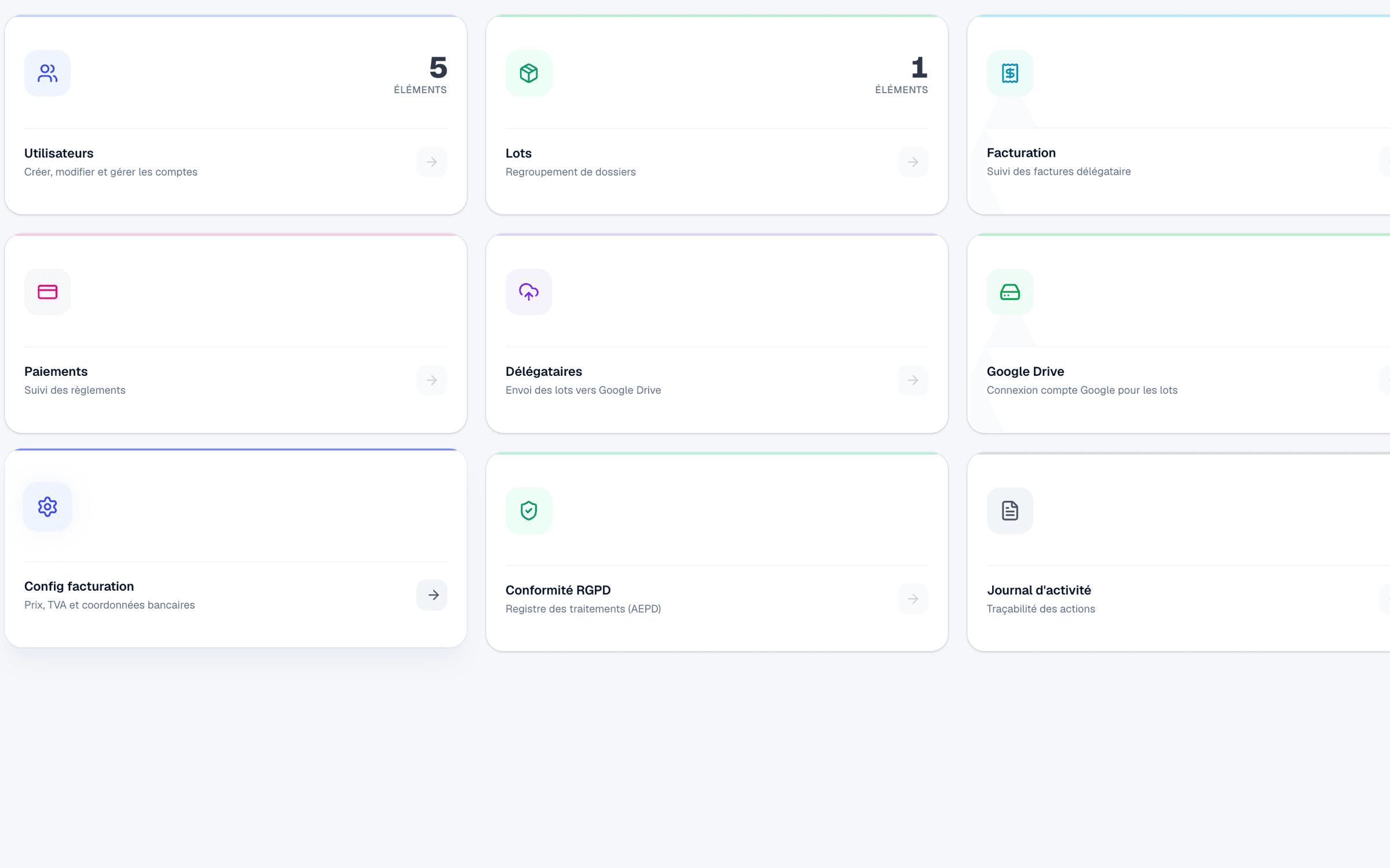Image resolution: width=1390 pixels, height=868 pixels.
Task: Click the Délégataires cloud upload icon
Action: pos(529,292)
